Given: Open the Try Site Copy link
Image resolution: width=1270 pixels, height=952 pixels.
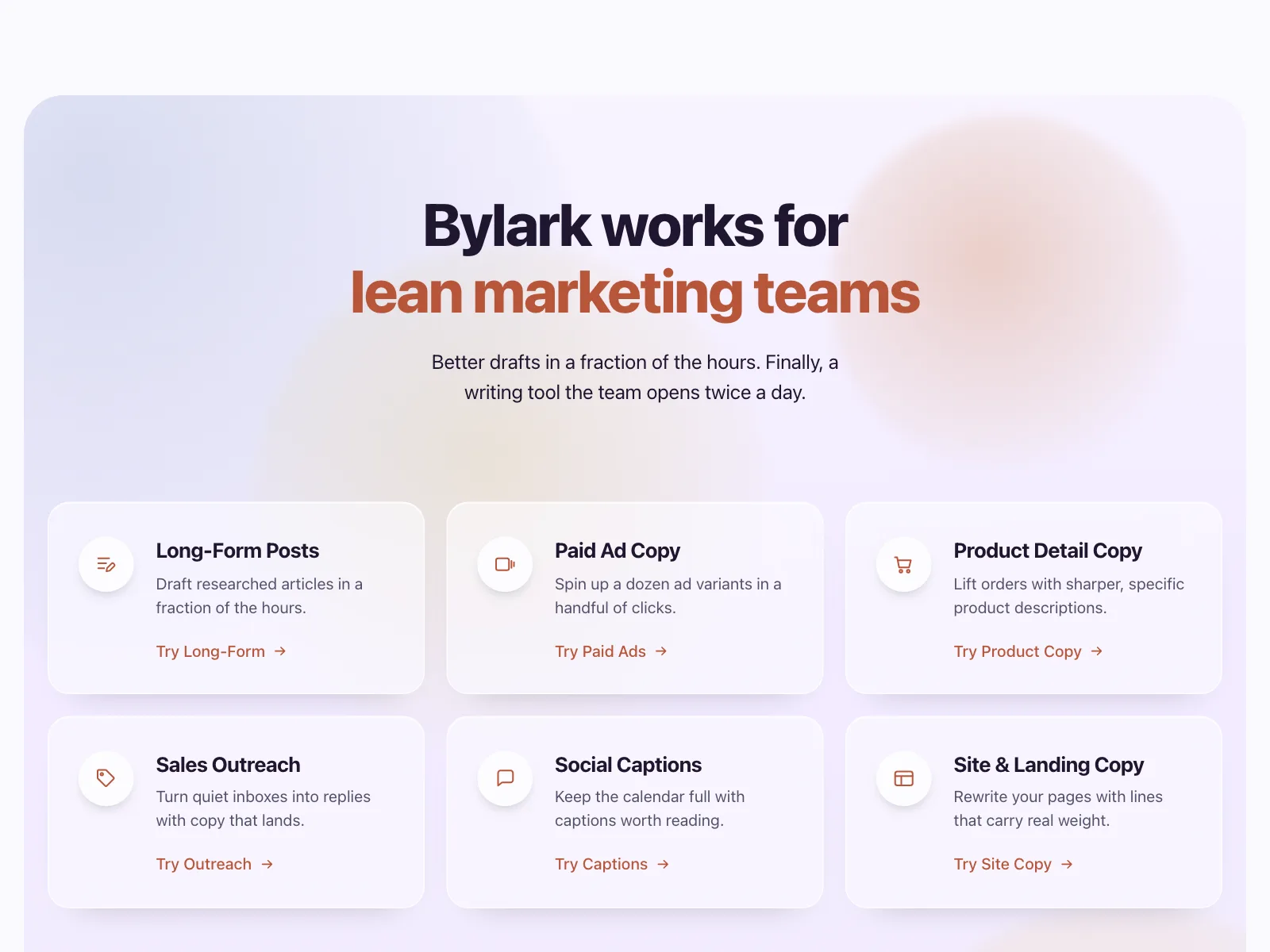Looking at the screenshot, I should coord(1014,864).
